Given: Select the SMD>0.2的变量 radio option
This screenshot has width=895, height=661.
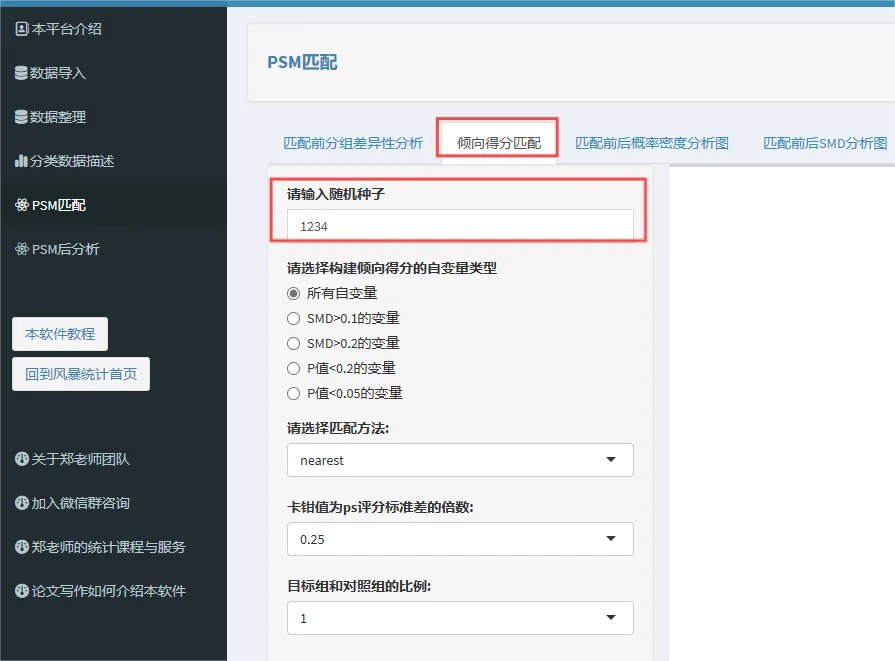Looking at the screenshot, I should point(293,344).
